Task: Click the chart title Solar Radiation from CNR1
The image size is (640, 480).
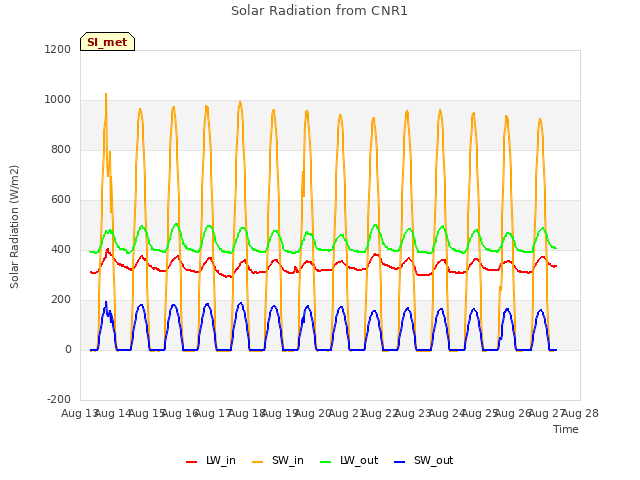Action: pos(319,11)
